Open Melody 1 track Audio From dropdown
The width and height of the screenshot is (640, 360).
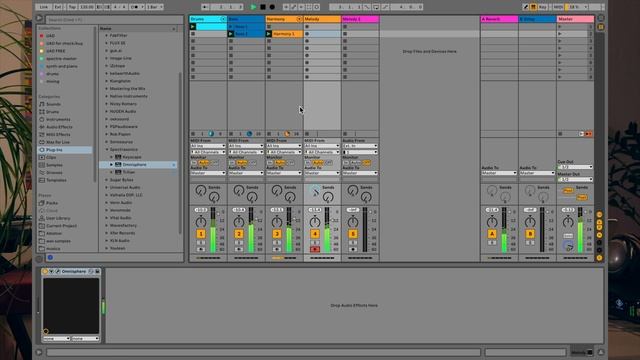pyautogui.click(x=360, y=146)
